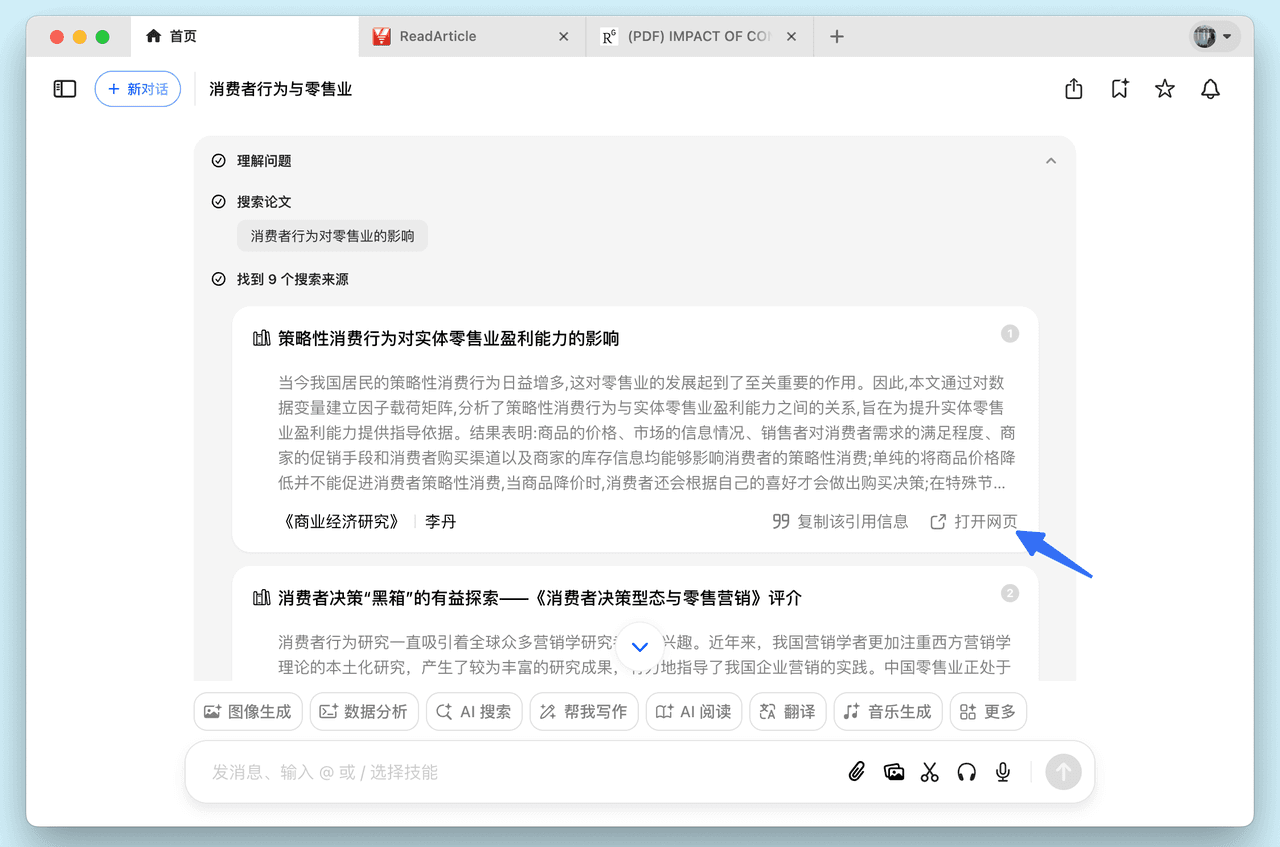Toggle the sidebar panel icon
Image resolution: width=1280 pixels, height=847 pixels.
(64, 88)
